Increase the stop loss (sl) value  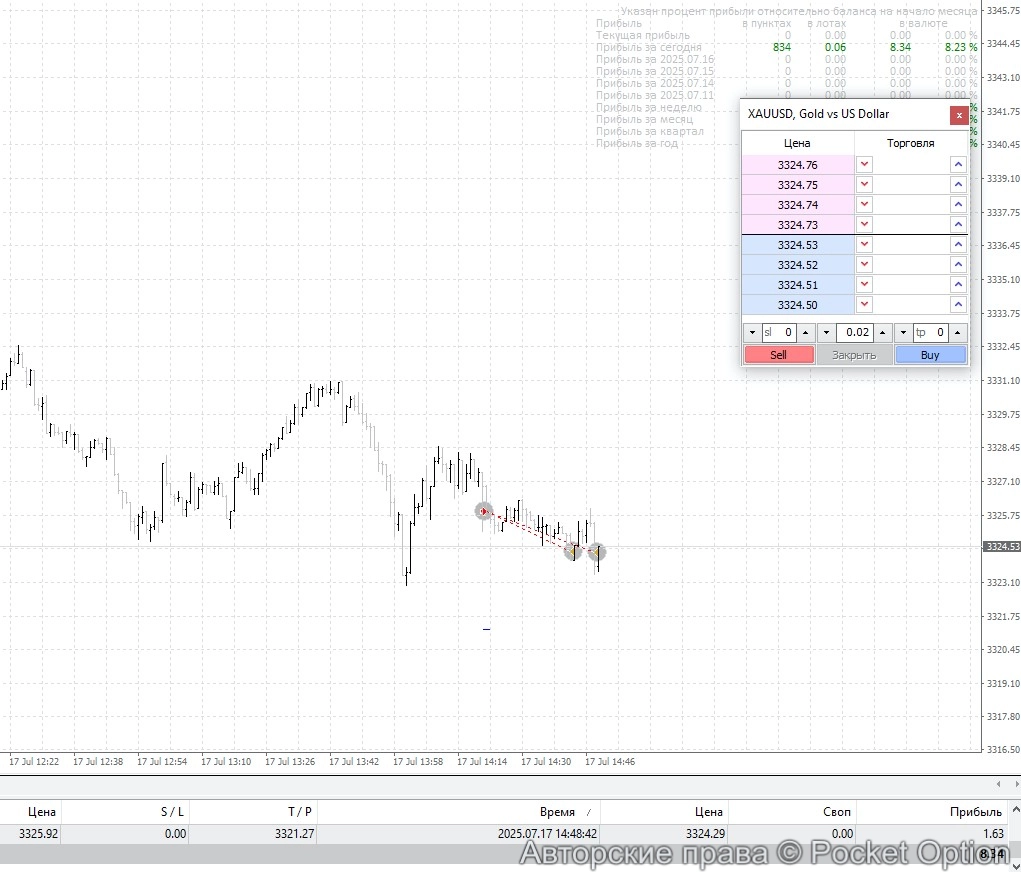[806, 333]
